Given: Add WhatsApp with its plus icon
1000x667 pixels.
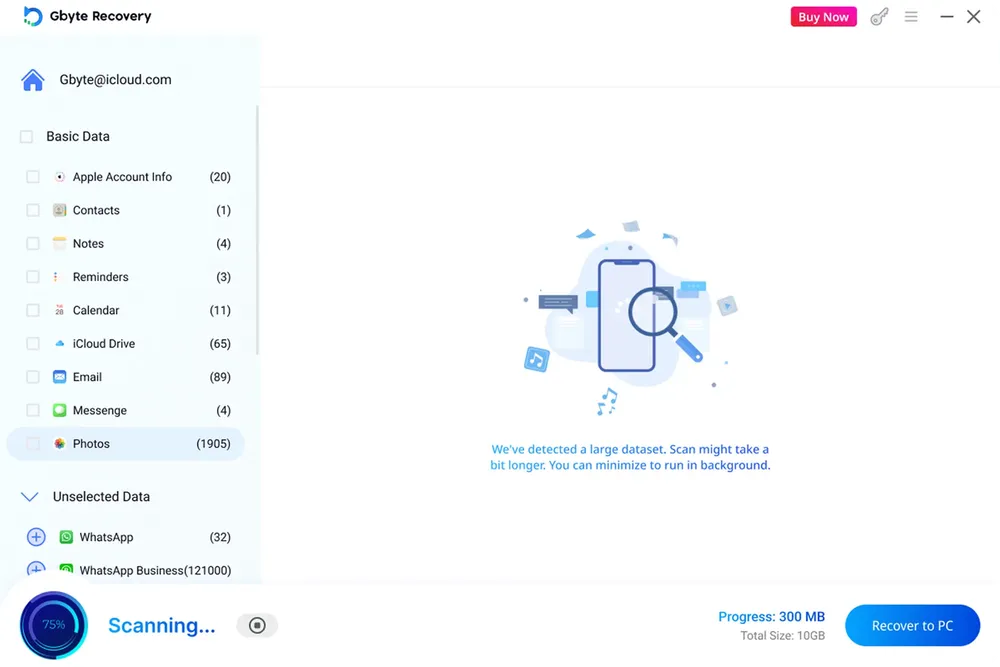Looking at the screenshot, I should coord(36,537).
